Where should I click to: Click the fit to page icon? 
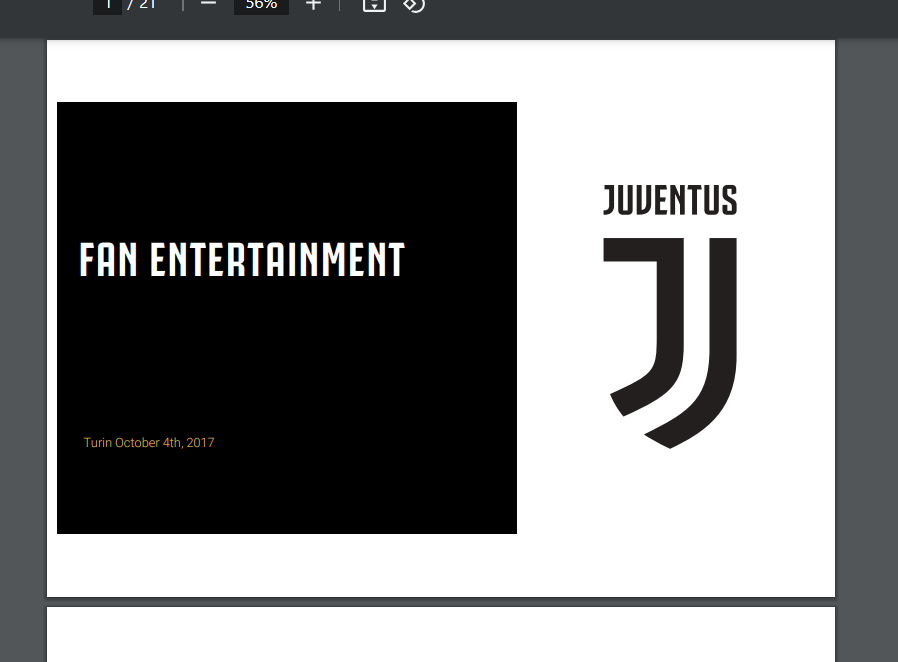pos(374,5)
